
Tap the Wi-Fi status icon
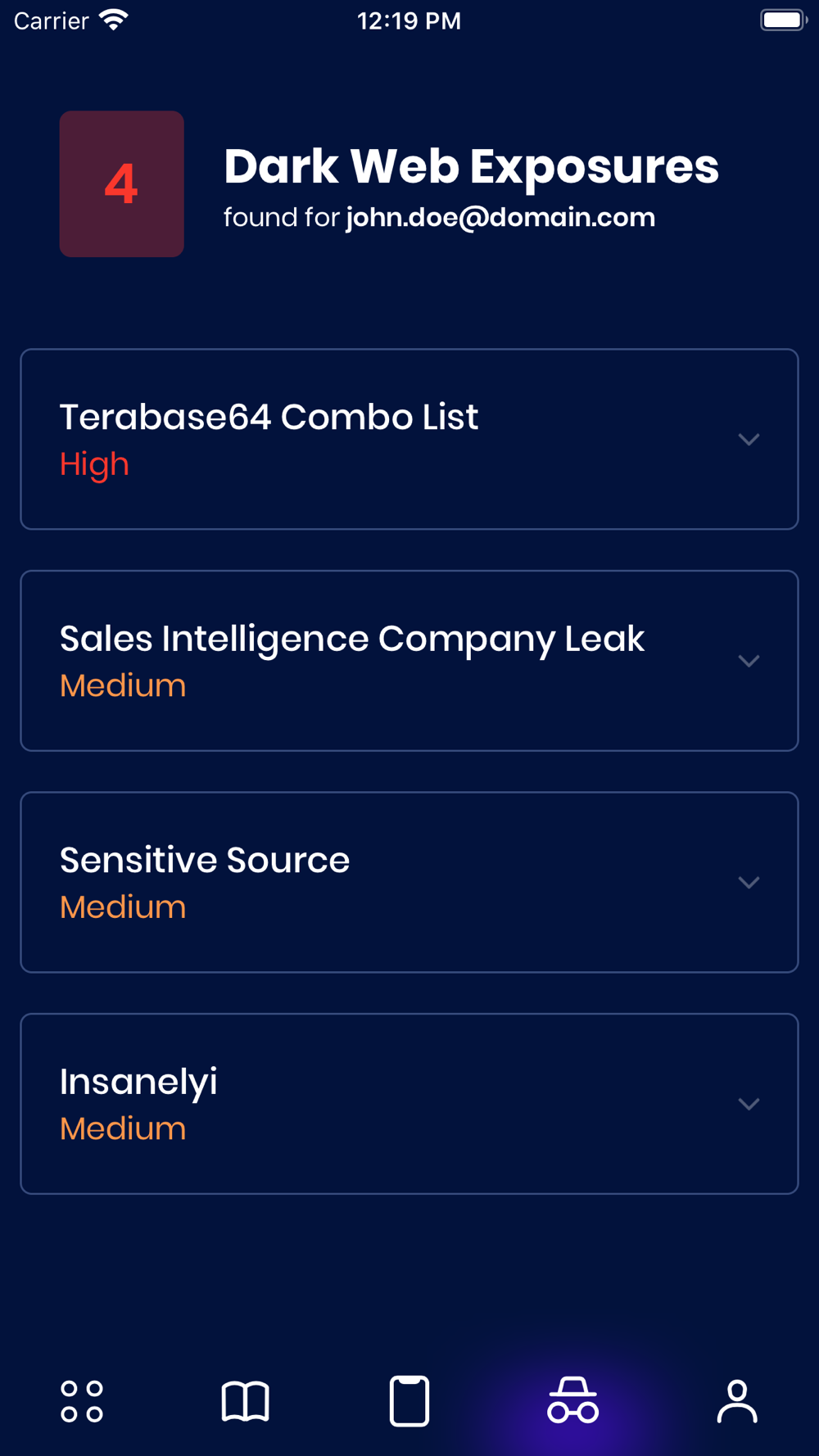pos(114,20)
